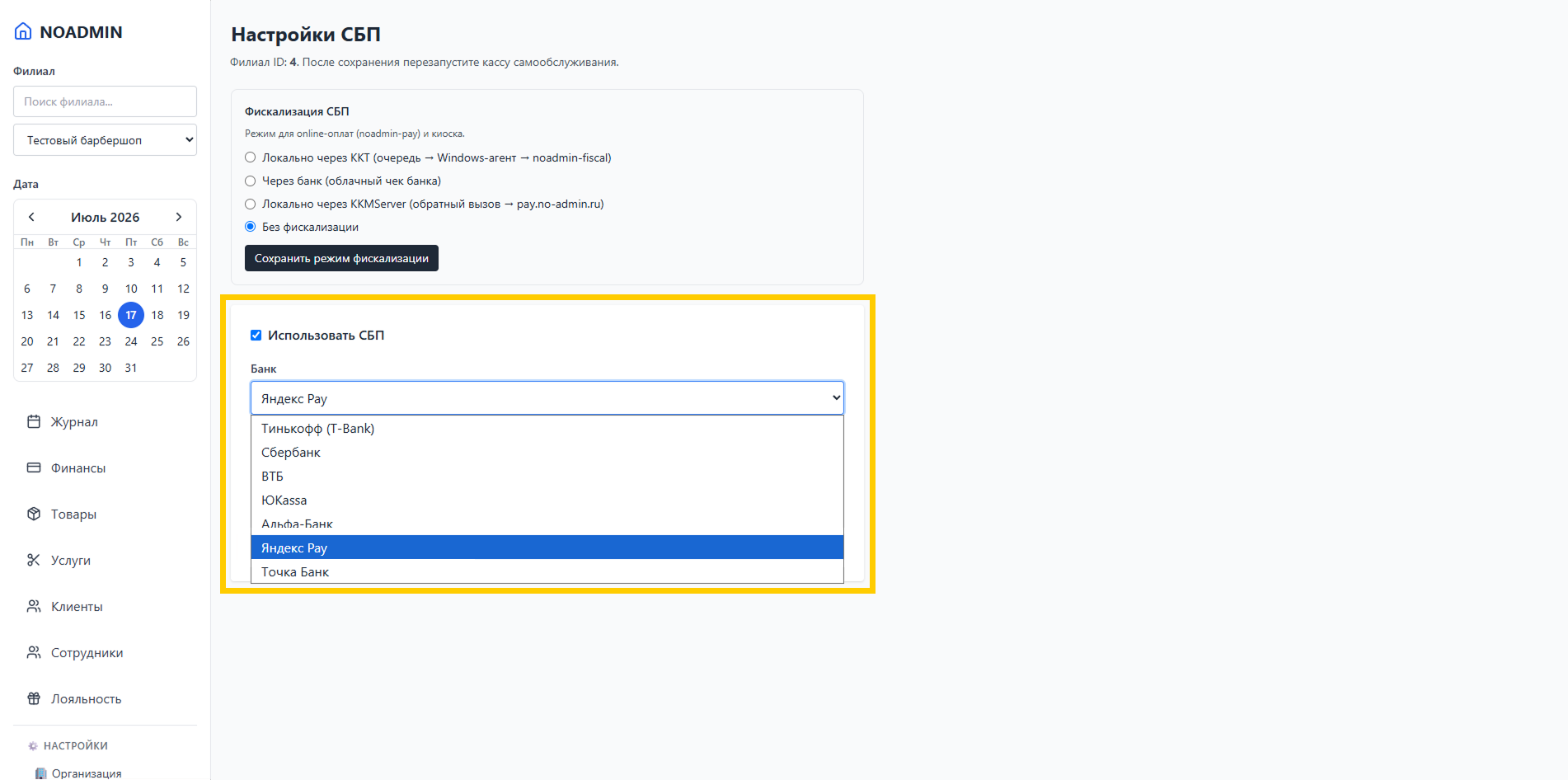This screenshot has width=1568, height=780.
Task: Go to next month in calendar
Action: pyautogui.click(x=179, y=217)
